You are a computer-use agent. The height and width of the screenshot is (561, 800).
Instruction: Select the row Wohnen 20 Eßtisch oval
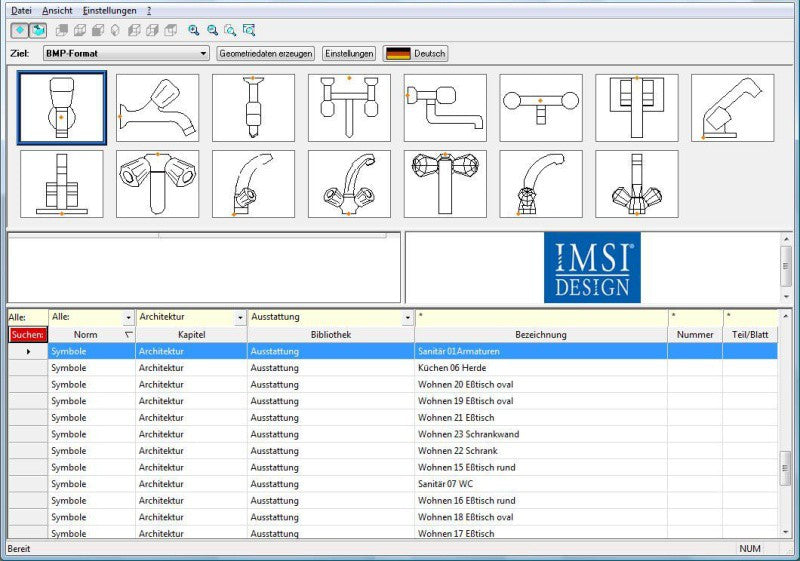click(413, 385)
